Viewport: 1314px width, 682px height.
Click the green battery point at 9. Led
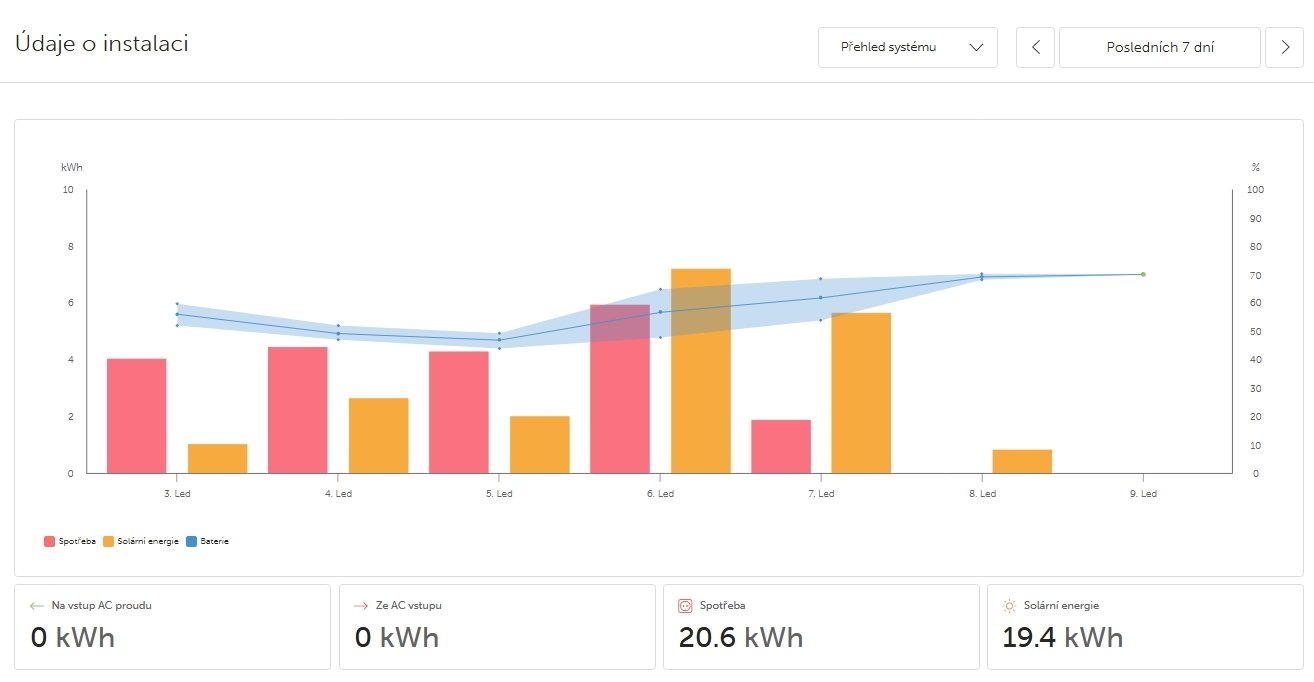tap(1143, 274)
